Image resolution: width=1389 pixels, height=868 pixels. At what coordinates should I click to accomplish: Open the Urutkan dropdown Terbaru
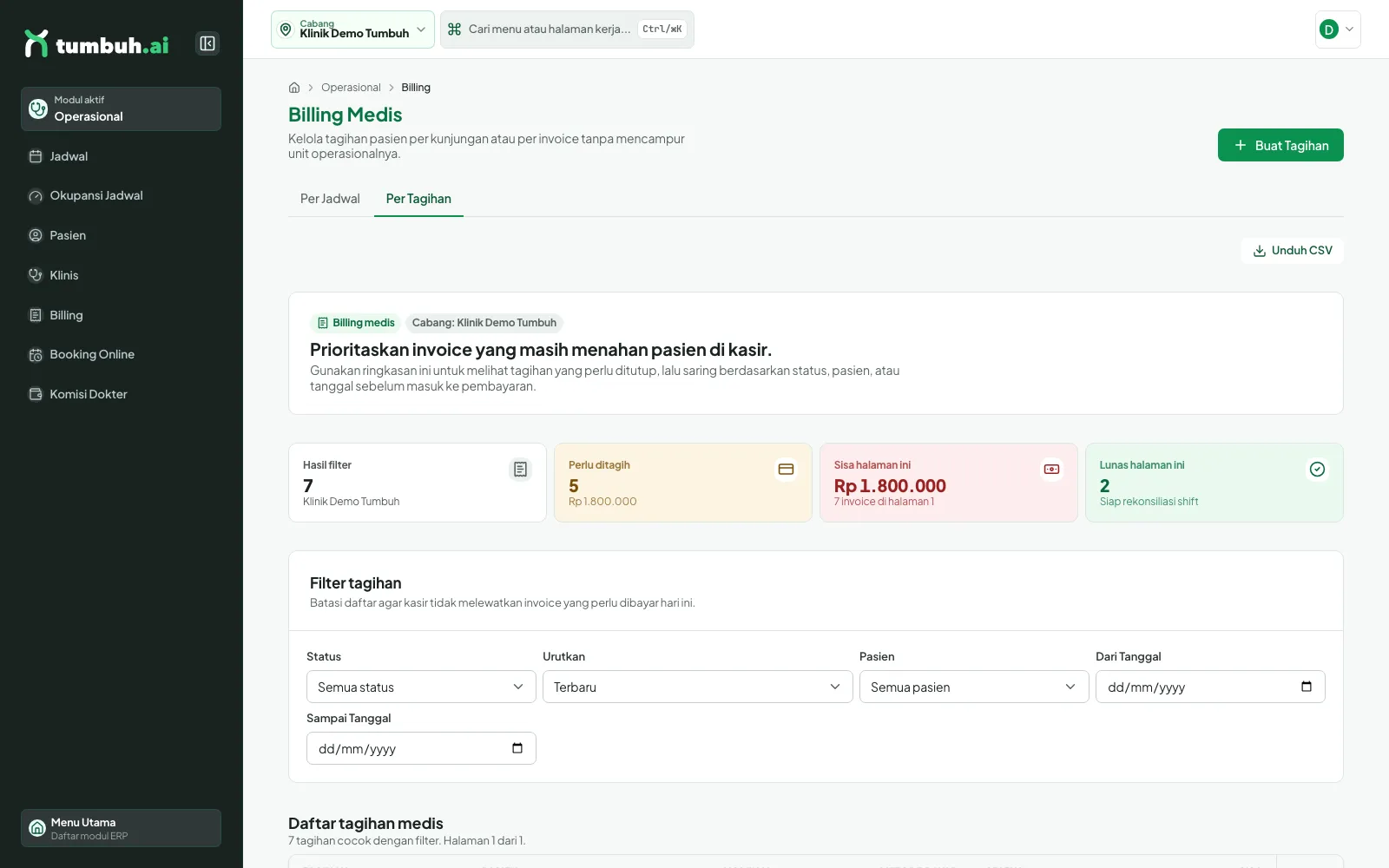tap(697, 687)
